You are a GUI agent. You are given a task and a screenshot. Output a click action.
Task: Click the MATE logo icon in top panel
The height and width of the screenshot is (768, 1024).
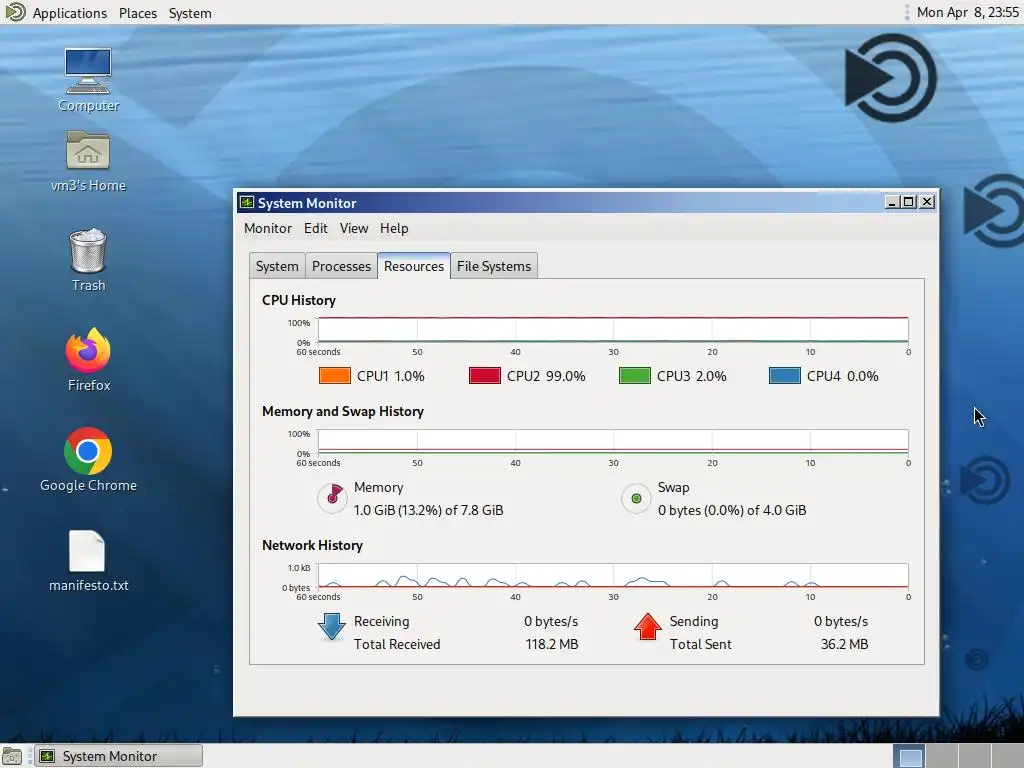click(14, 12)
